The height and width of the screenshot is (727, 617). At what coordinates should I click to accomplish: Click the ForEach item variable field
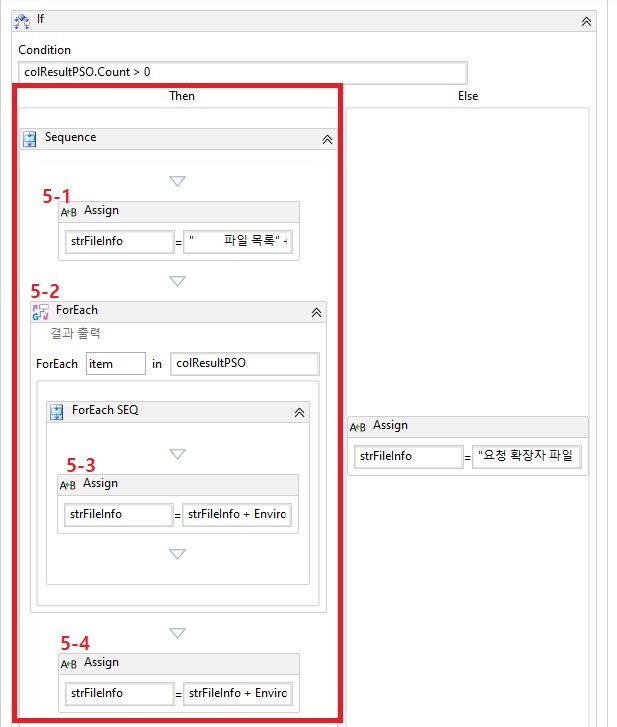point(115,364)
